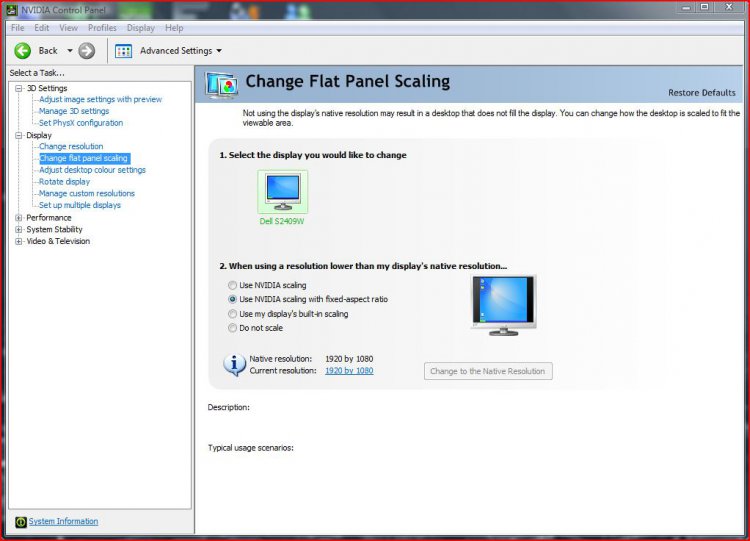
Task: Minimize the NVIDIA Control Panel window
Action: click(x=686, y=7)
